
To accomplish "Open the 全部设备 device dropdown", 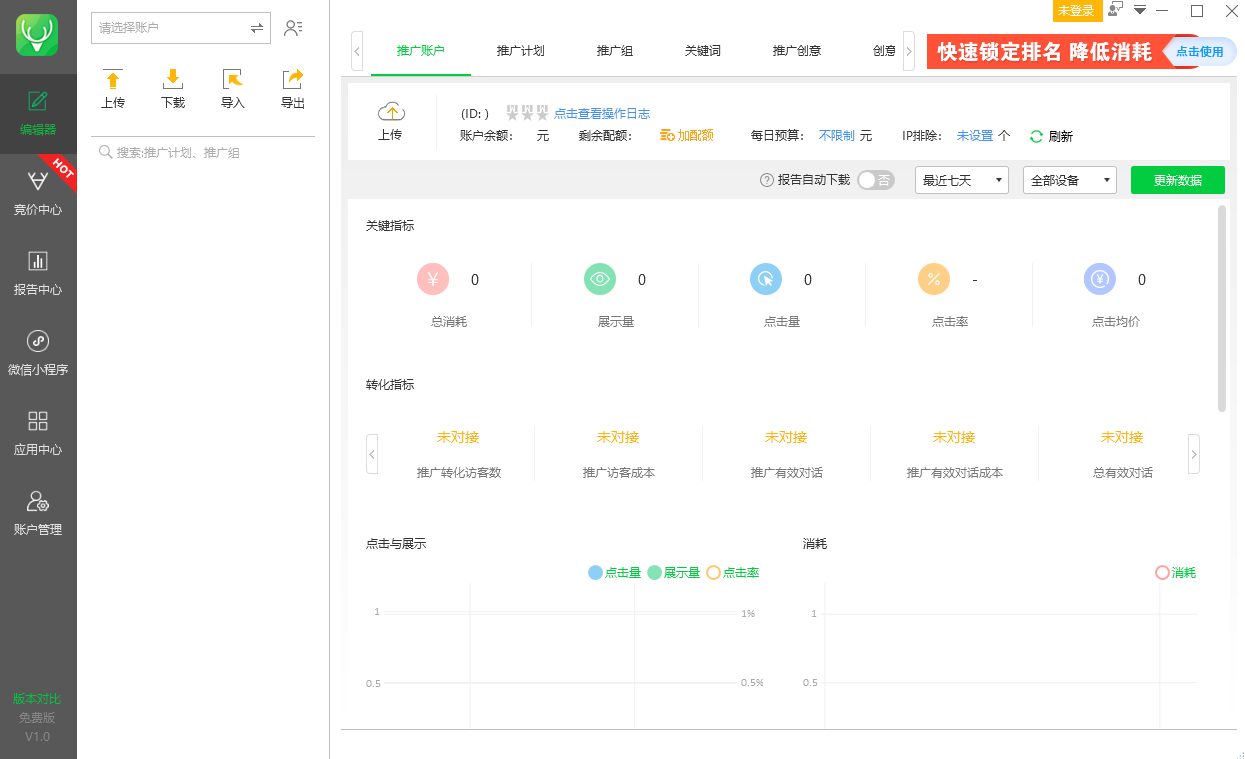I will 1069,180.
